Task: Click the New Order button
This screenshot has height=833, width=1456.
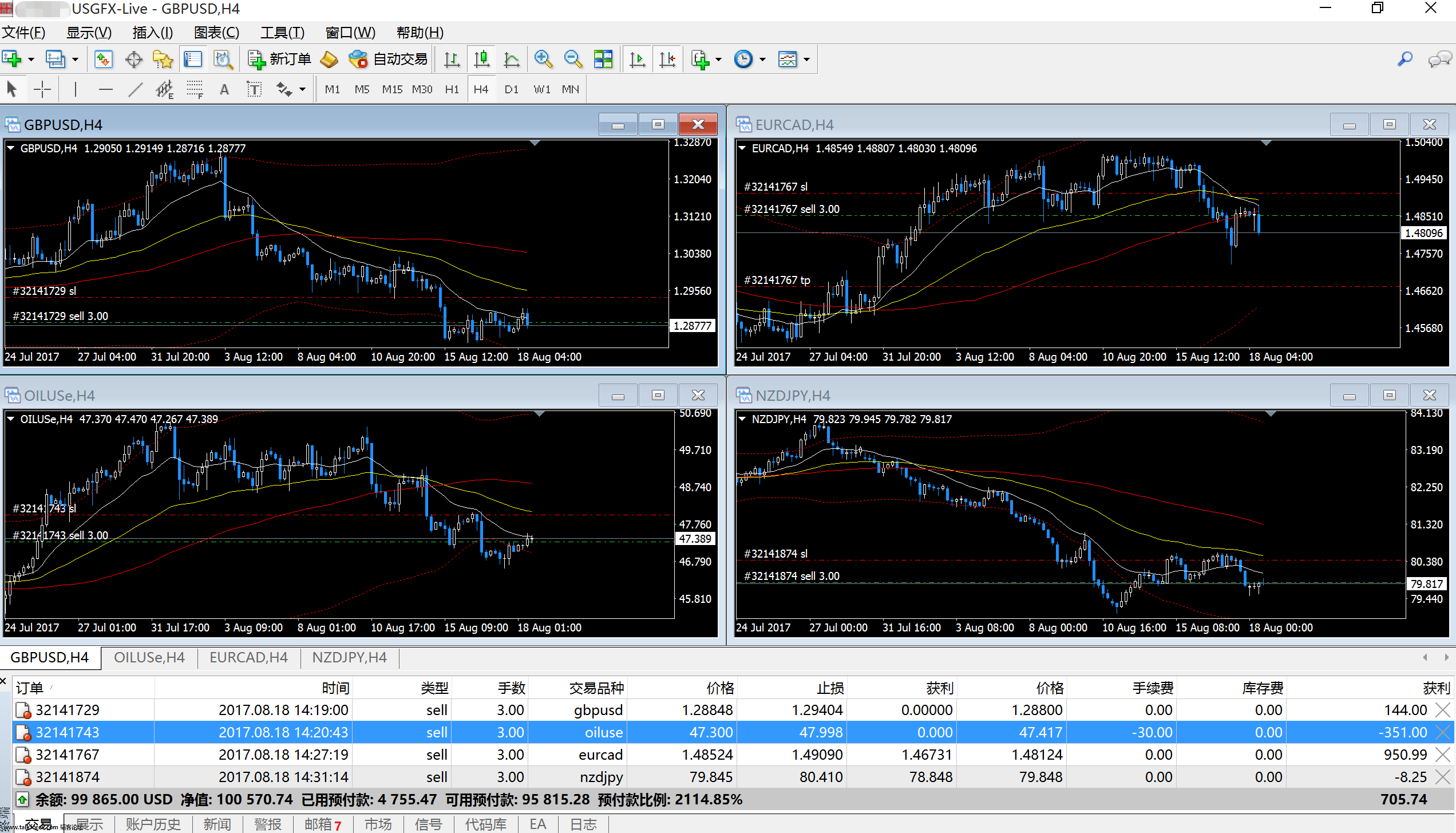Action: pos(279,59)
